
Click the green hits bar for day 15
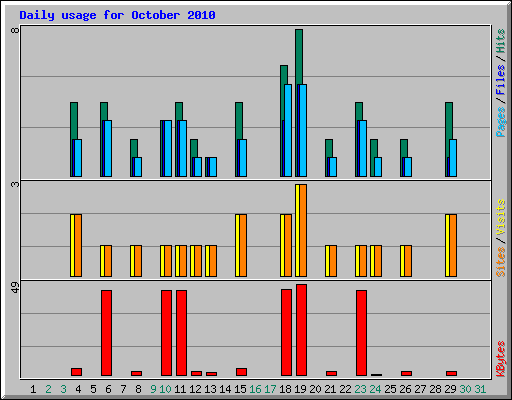point(239,121)
